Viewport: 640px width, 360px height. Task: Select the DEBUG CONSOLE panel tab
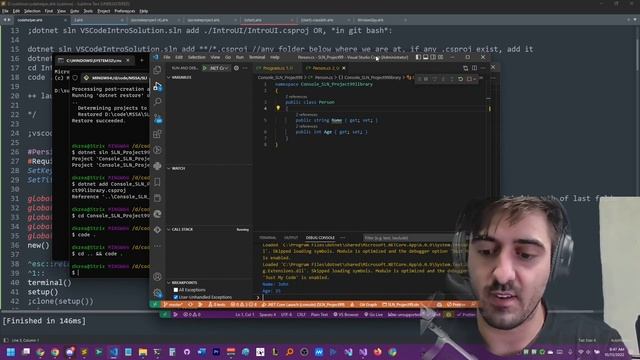320,238
